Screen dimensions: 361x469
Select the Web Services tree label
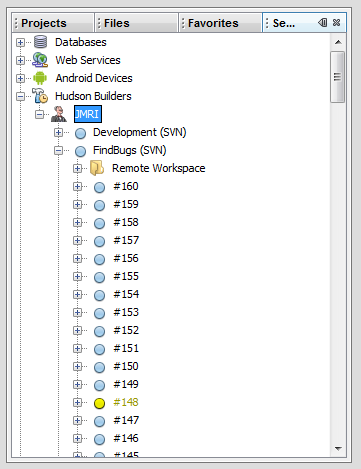(x=88, y=60)
